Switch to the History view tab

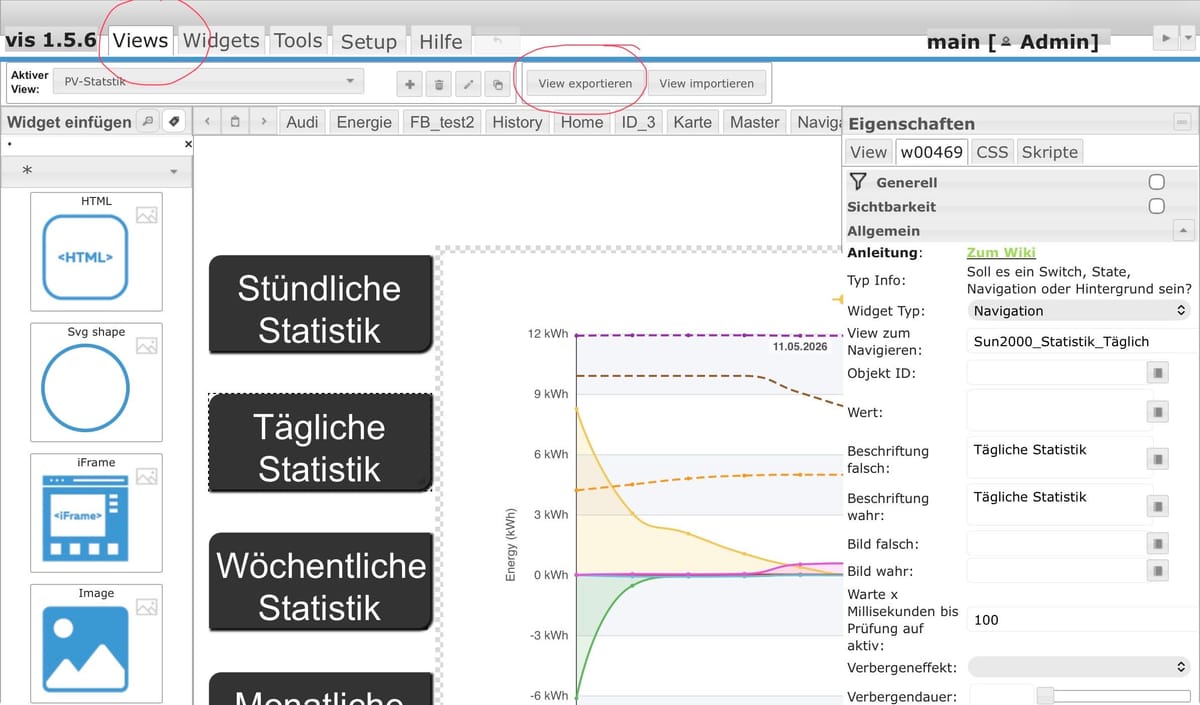pyautogui.click(x=517, y=122)
